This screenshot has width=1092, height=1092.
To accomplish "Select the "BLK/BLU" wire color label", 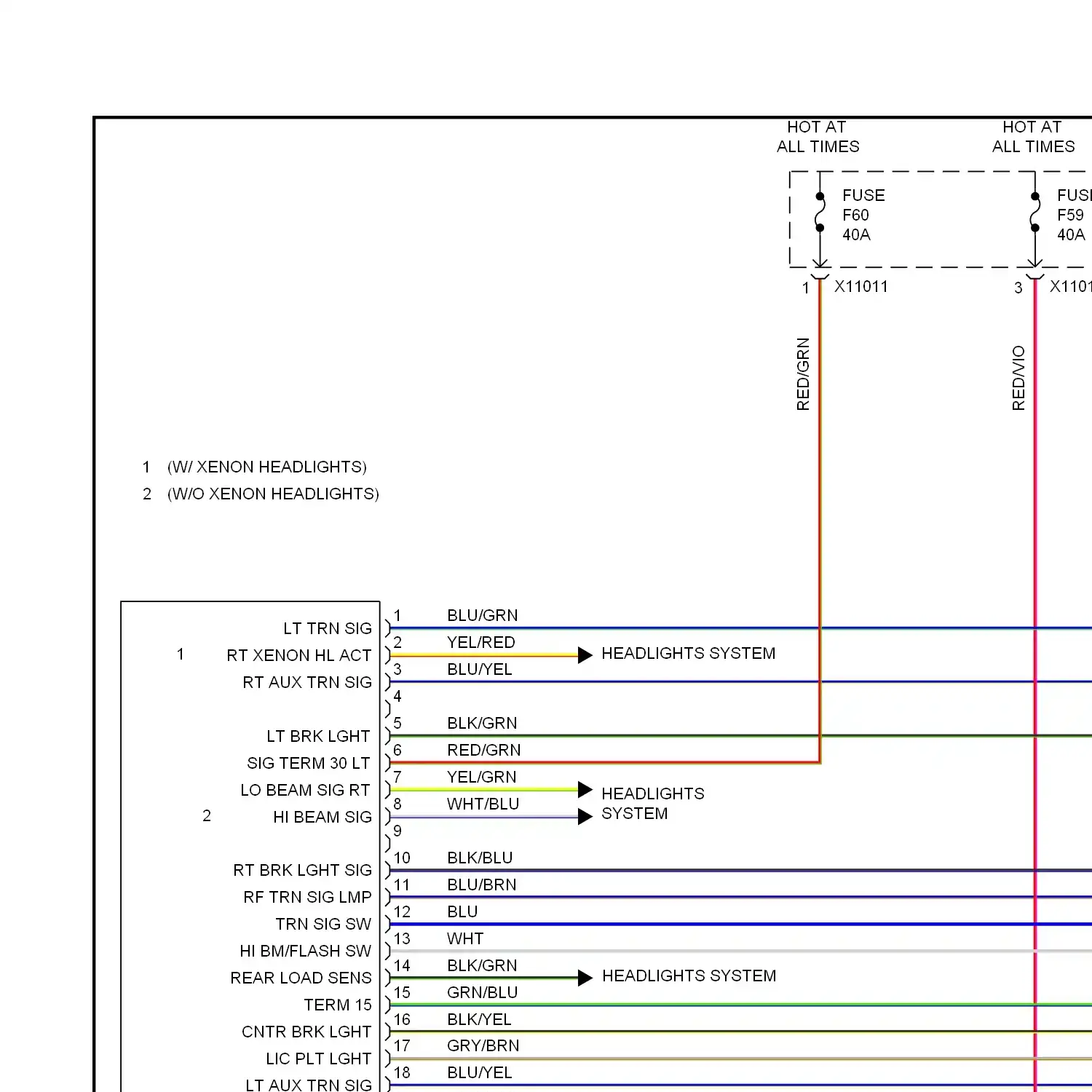I will (480, 858).
